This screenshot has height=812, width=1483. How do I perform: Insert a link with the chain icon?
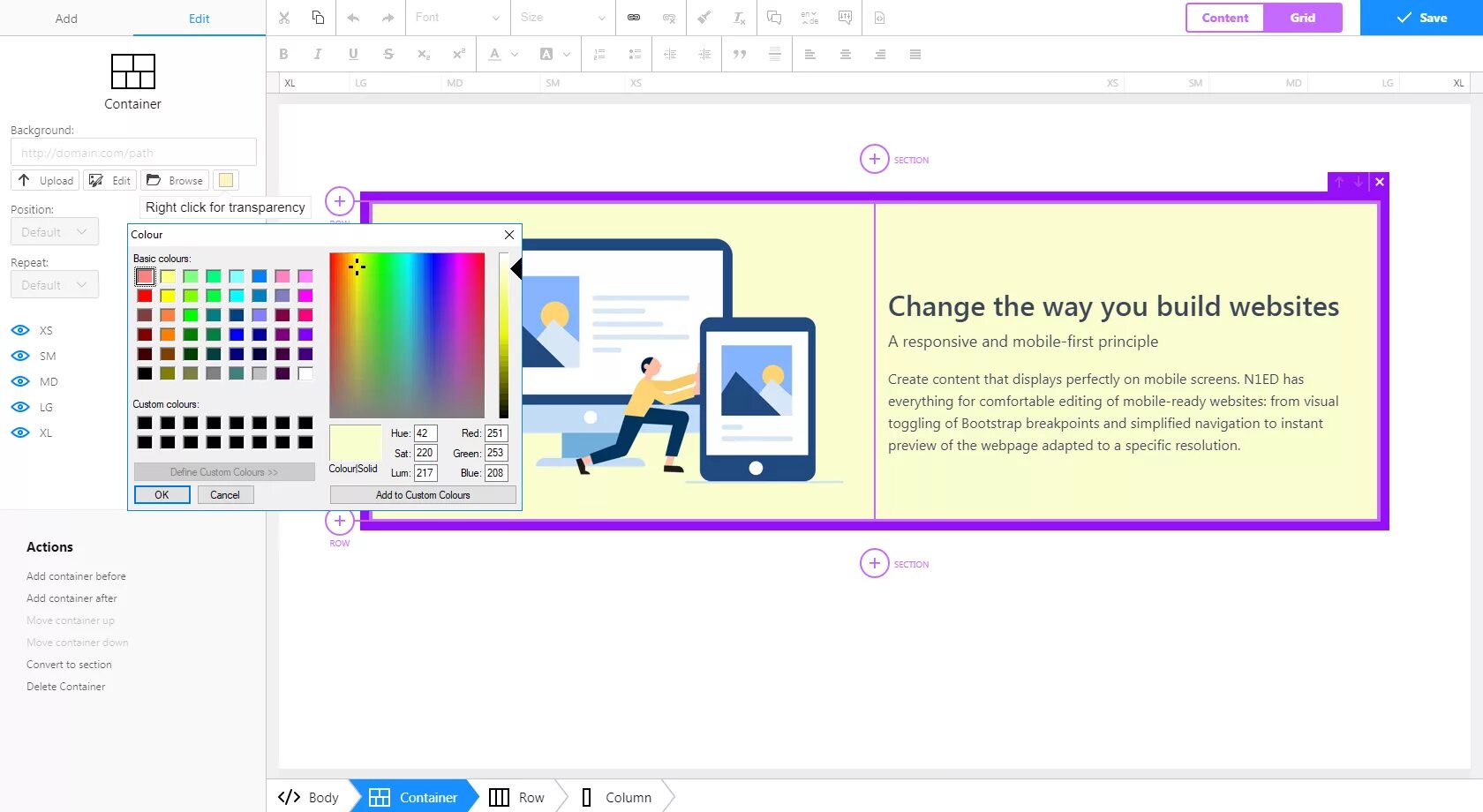click(x=634, y=18)
